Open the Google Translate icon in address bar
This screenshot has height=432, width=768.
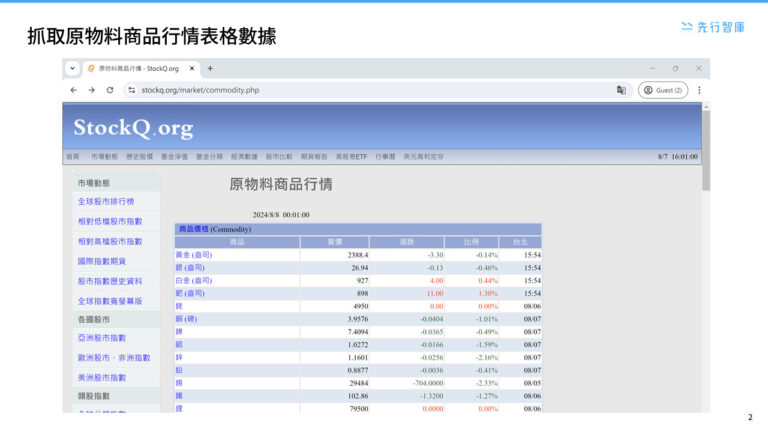(621, 90)
